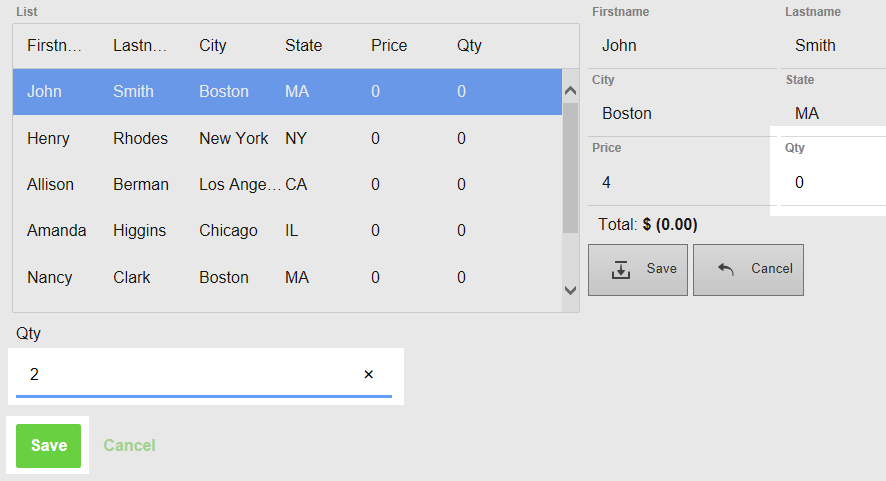The height and width of the screenshot is (481, 886).
Task: Select the Nancy Clark row
Action: [x=287, y=278]
